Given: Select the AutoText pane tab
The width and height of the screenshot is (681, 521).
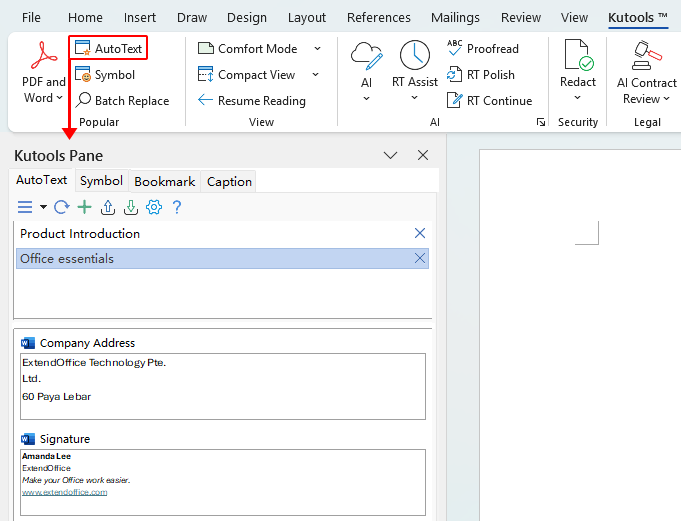Looking at the screenshot, I should pos(42,180).
